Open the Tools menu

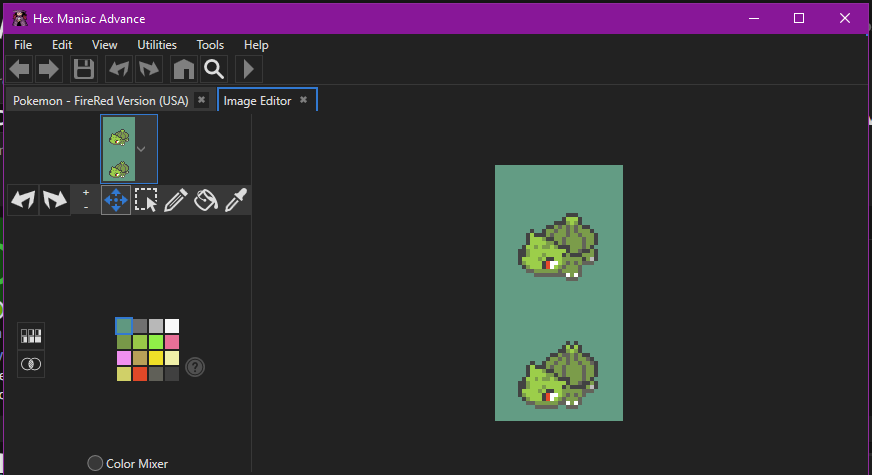click(210, 45)
